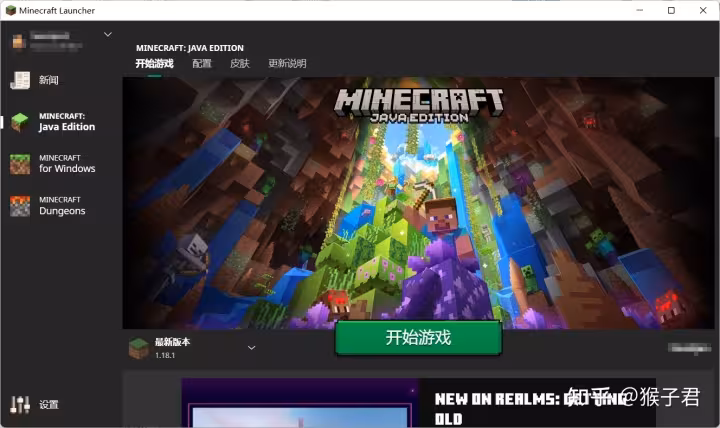Click the MINECRAFT: JAVA EDITION header title
The width and height of the screenshot is (720, 428).
tap(190, 48)
